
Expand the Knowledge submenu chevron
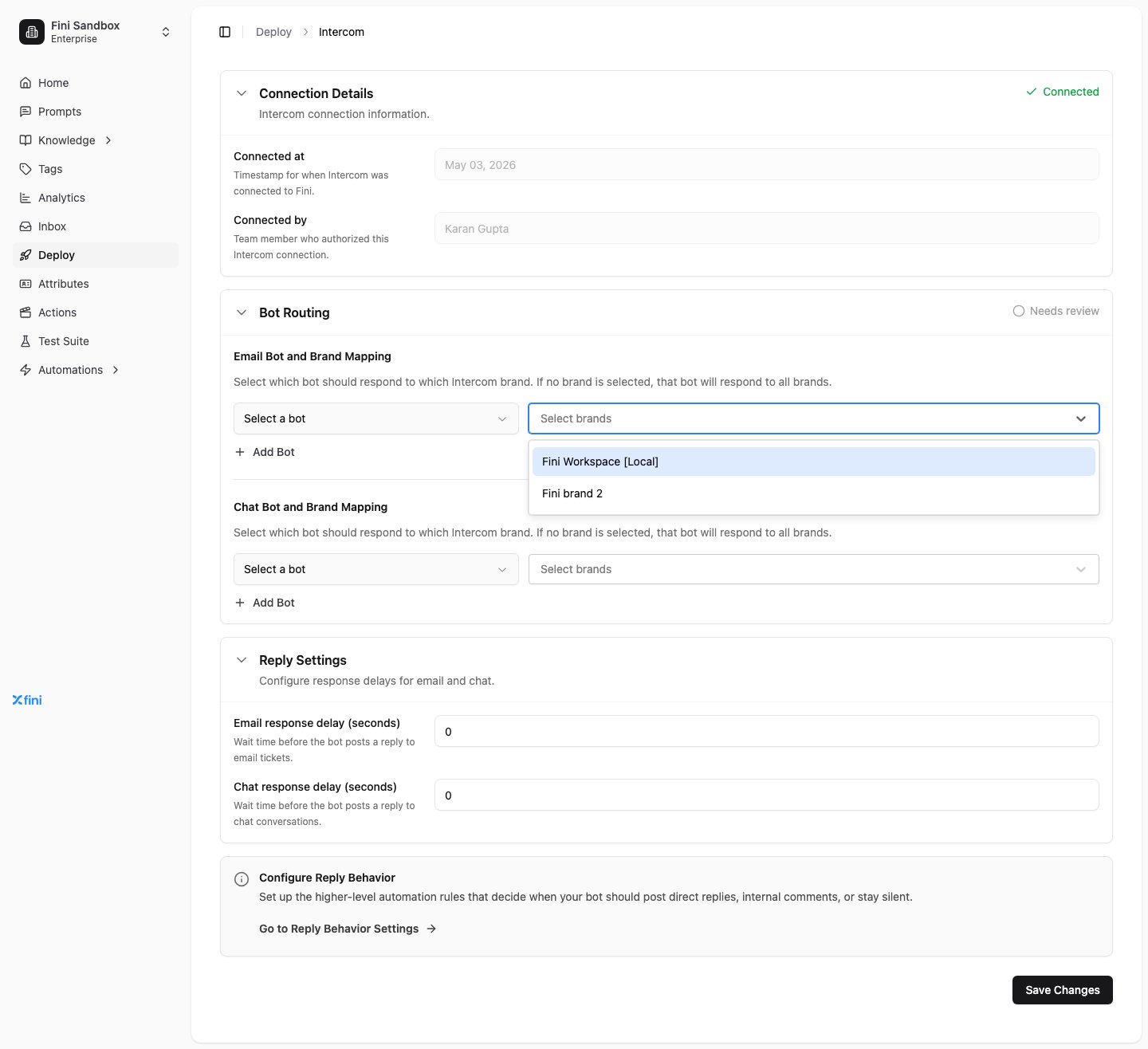(108, 140)
